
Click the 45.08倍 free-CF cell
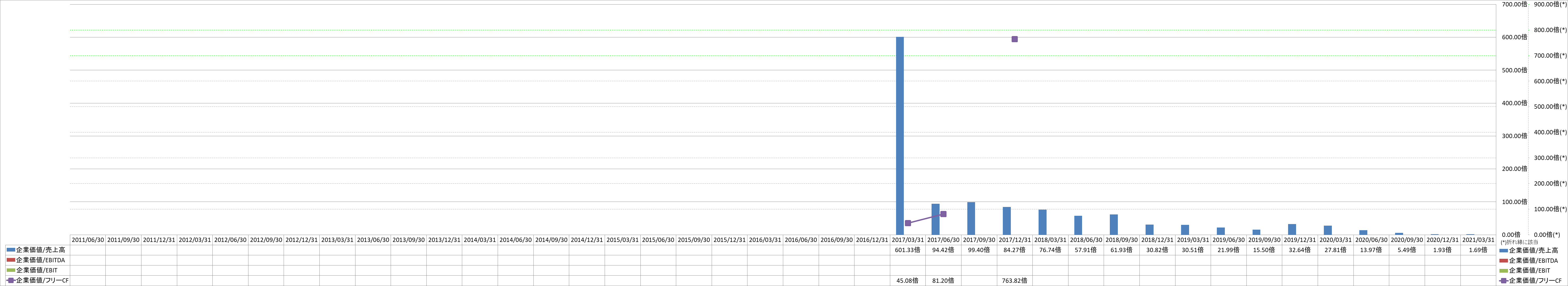click(x=908, y=280)
